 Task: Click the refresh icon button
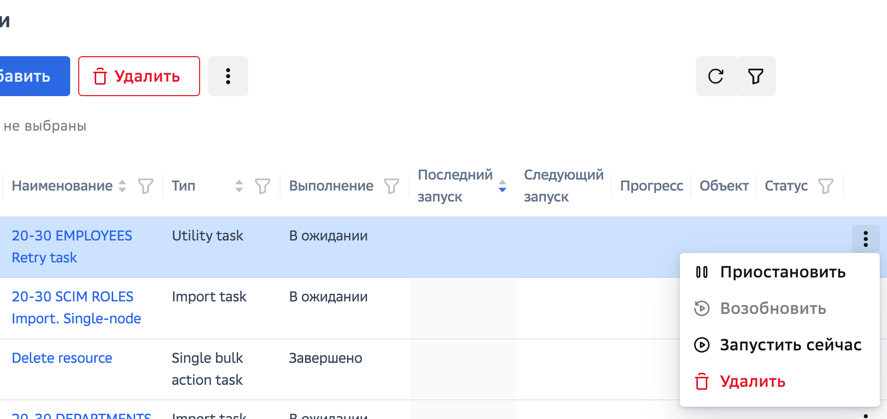click(x=716, y=76)
